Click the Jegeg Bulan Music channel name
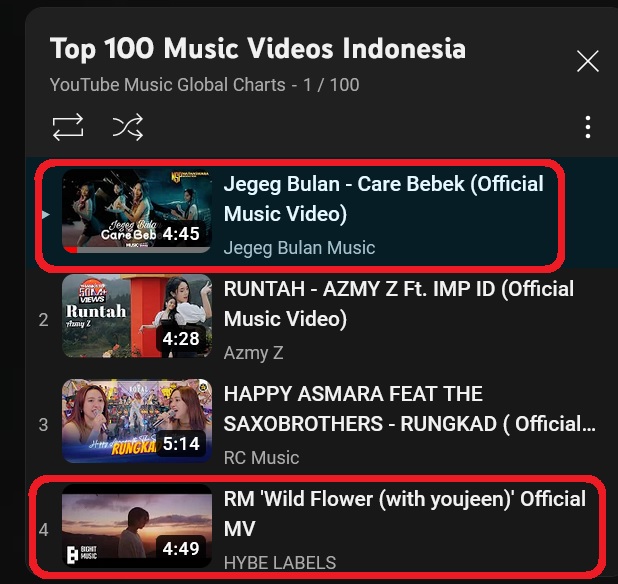The height and width of the screenshot is (584, 618). pos(299,248)
